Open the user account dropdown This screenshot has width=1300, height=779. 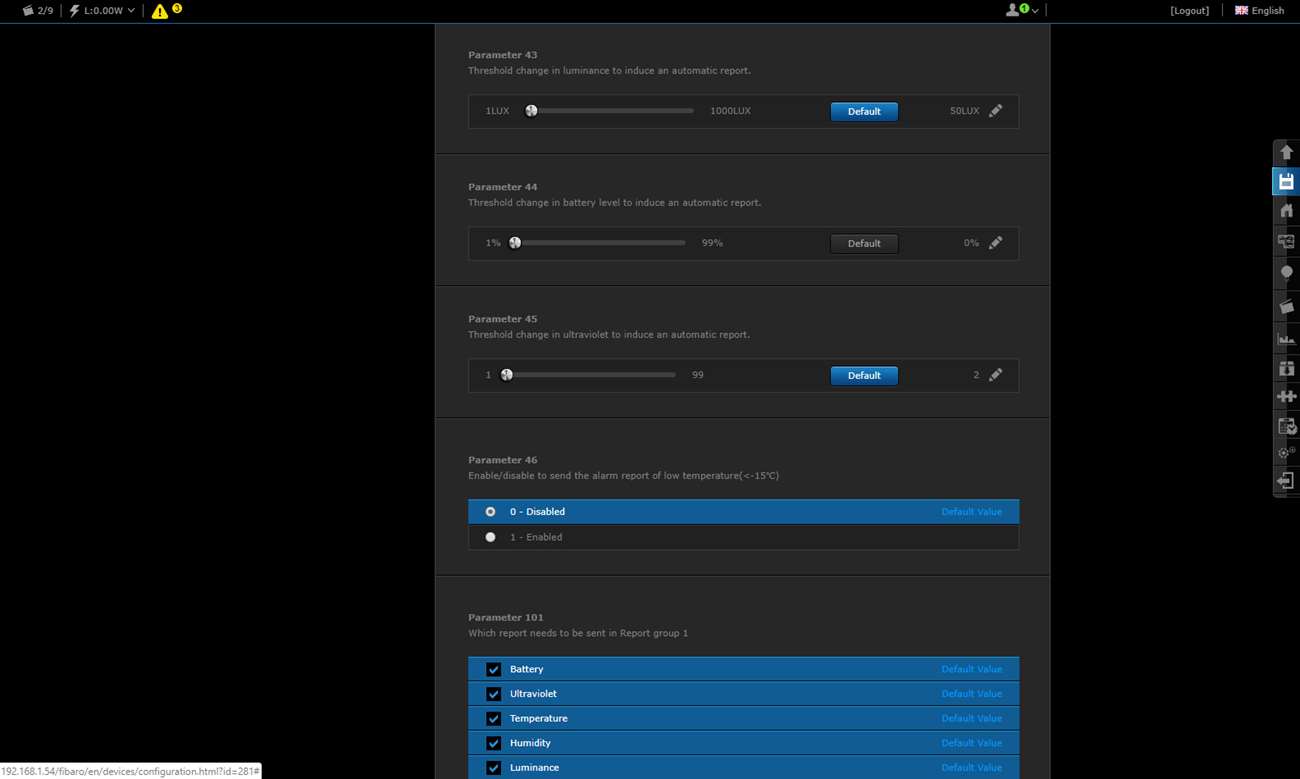click(1021, 10)
